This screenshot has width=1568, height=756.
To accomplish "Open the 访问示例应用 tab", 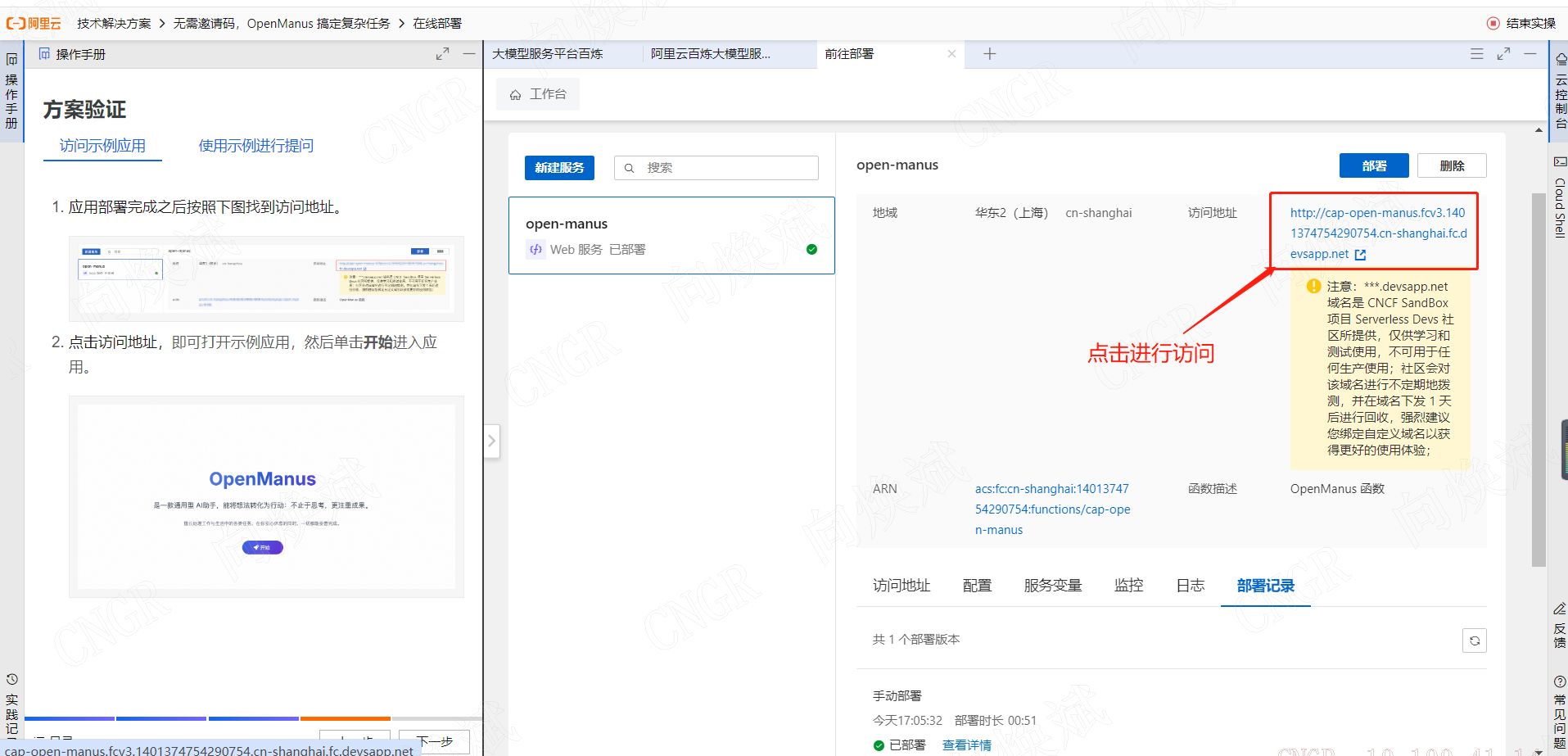I will (x=102, y=146).
